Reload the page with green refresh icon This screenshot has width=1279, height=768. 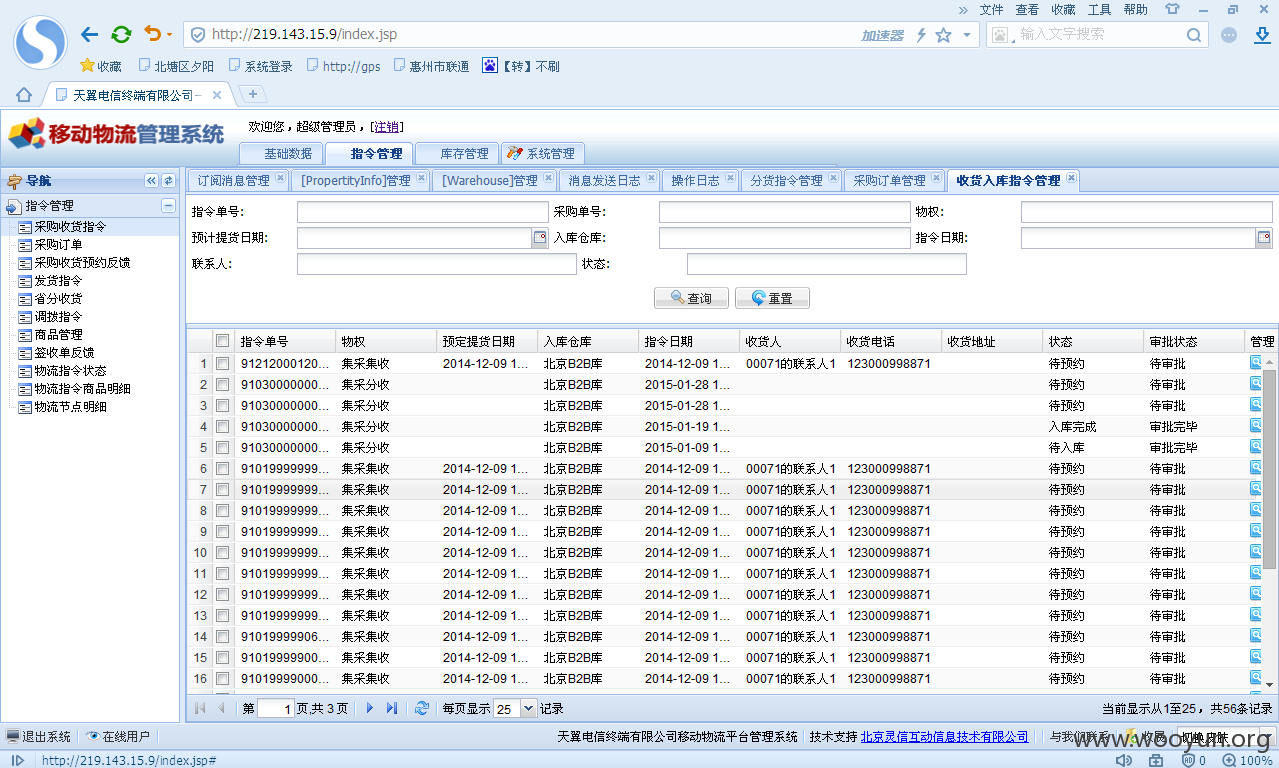(121, 34)
